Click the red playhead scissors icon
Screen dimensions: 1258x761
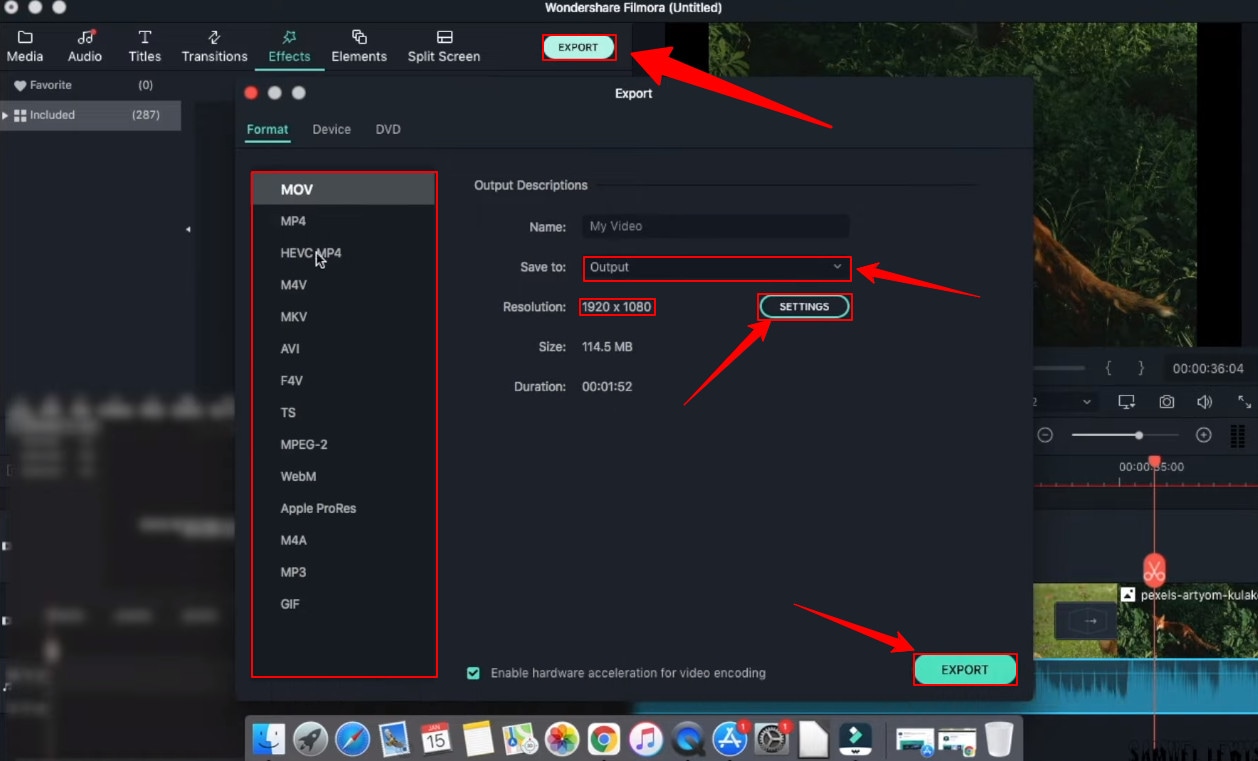pyautogui.click(x=1154, y=572)
